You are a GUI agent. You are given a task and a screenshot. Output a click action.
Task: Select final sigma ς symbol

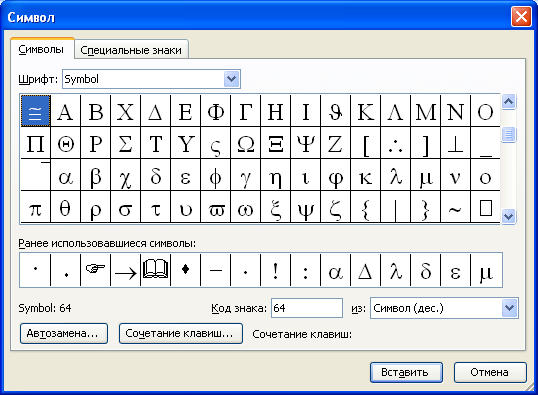click(216, 143)
